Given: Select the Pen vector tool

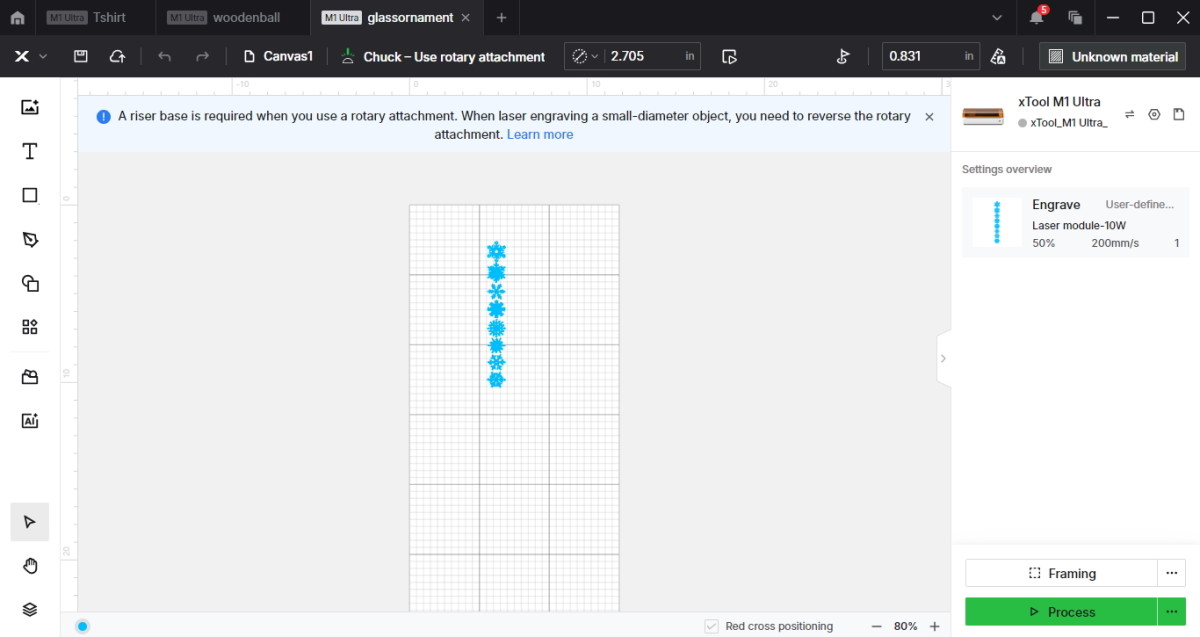Looking at the screenshot, I should [30, 239].
